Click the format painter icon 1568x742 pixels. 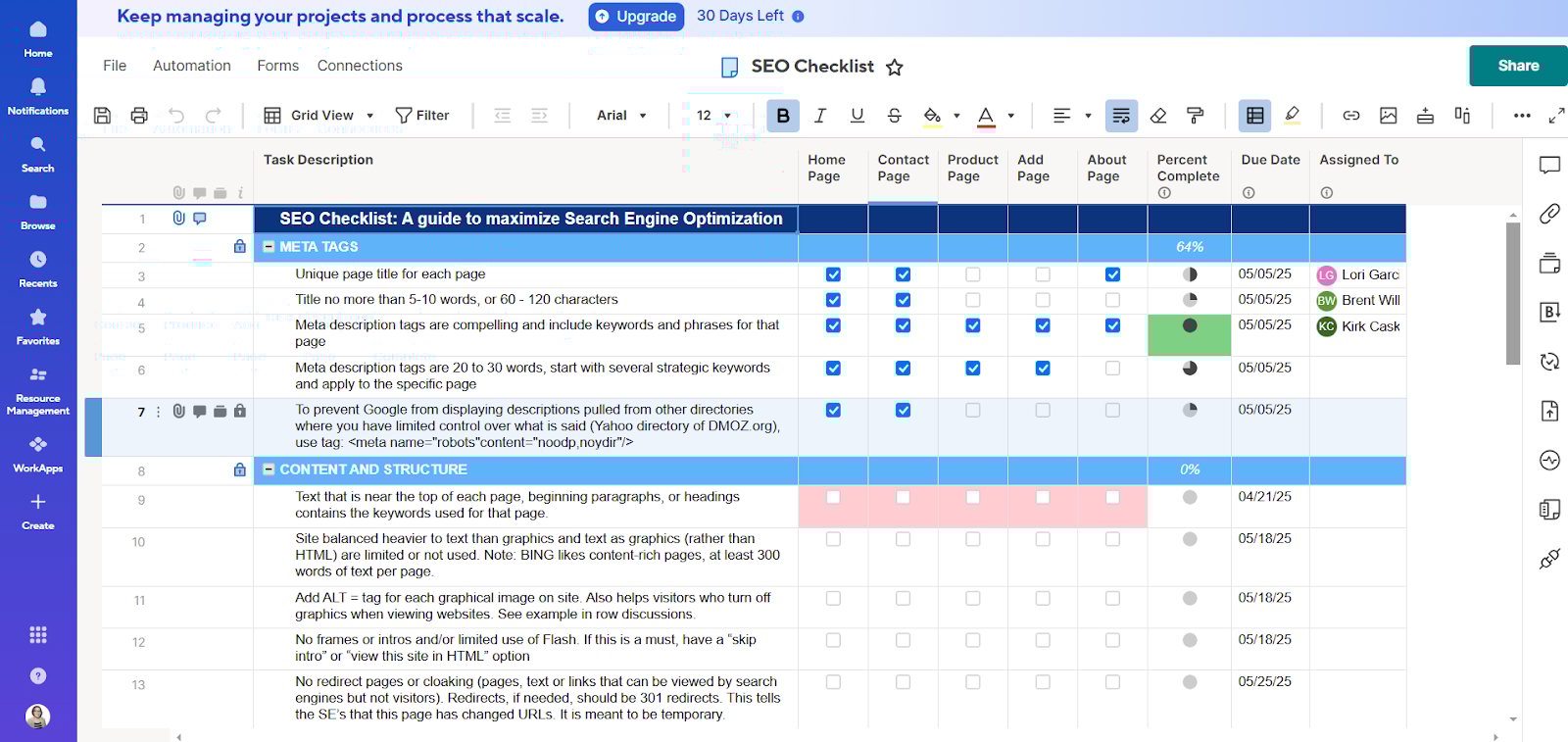(1195, 116)
